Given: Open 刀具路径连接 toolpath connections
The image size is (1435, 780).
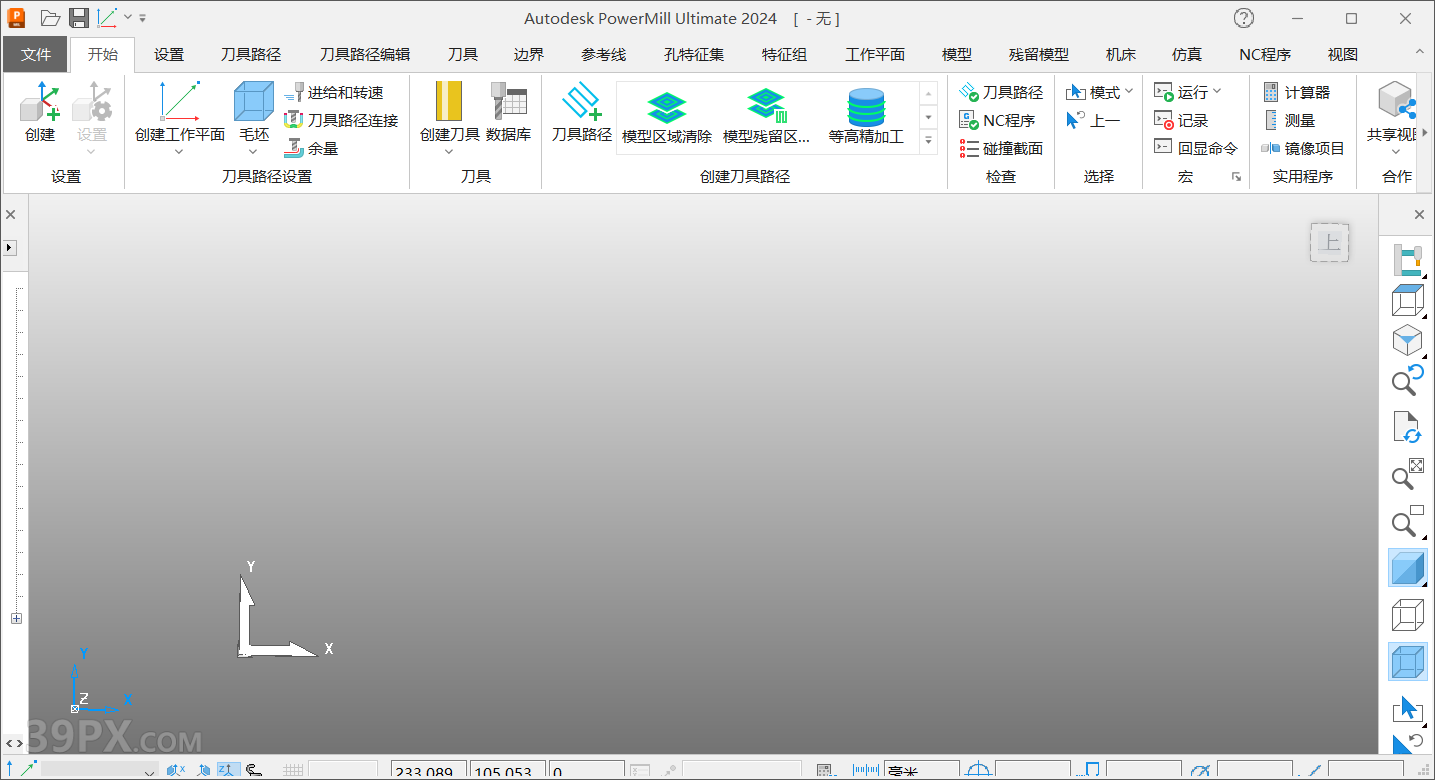Looking at the screenshot, I should click(x=341, y=120).
